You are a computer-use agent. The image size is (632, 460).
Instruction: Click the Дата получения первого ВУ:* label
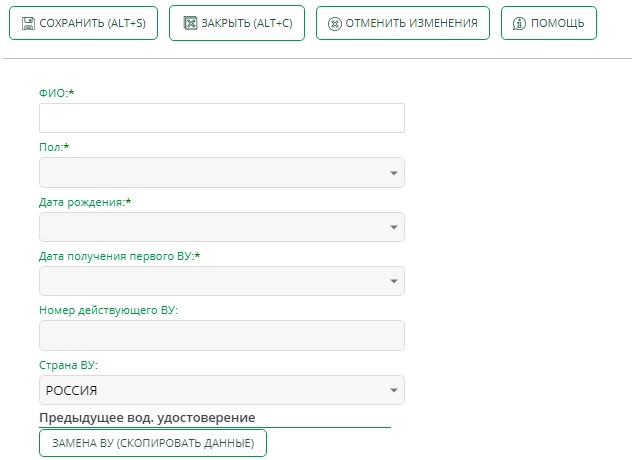(x=120, y=256)
